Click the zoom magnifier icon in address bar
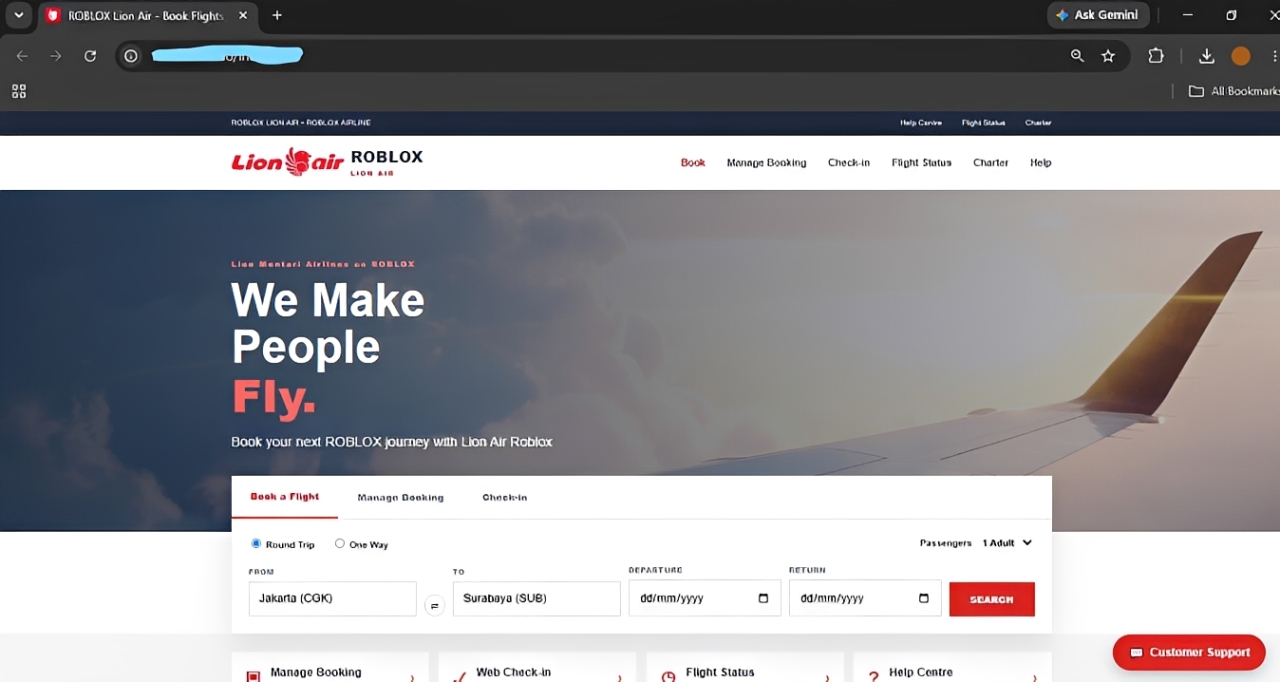 1077,56
